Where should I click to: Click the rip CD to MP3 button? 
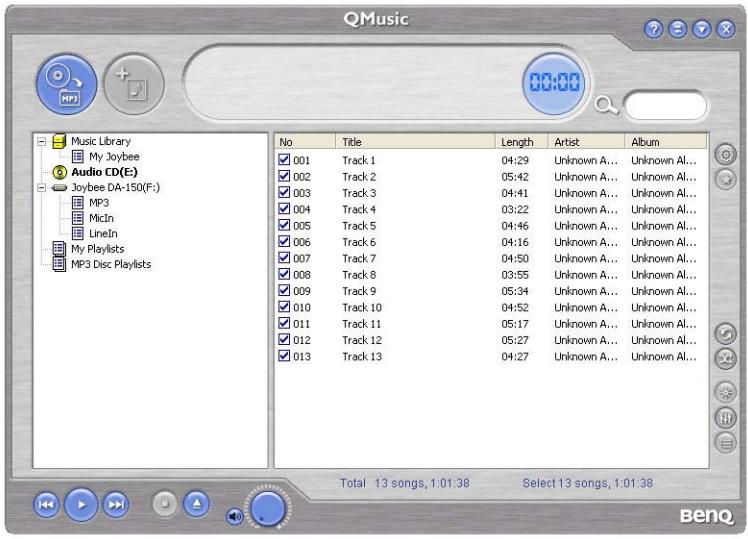tap(67, 84)
